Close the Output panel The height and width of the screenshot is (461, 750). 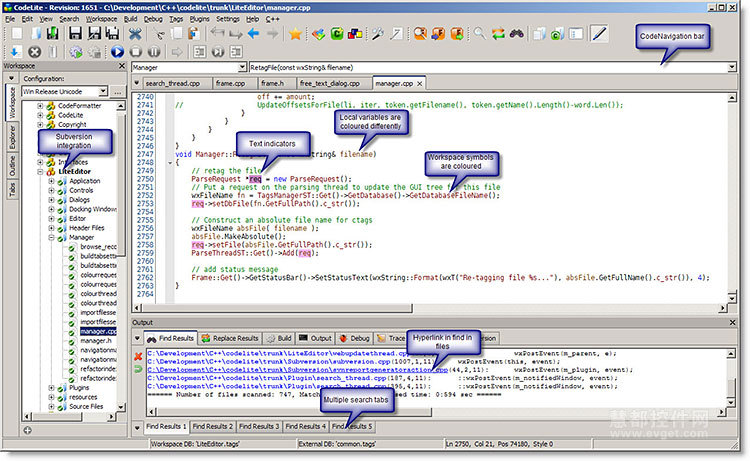(732, 323)
